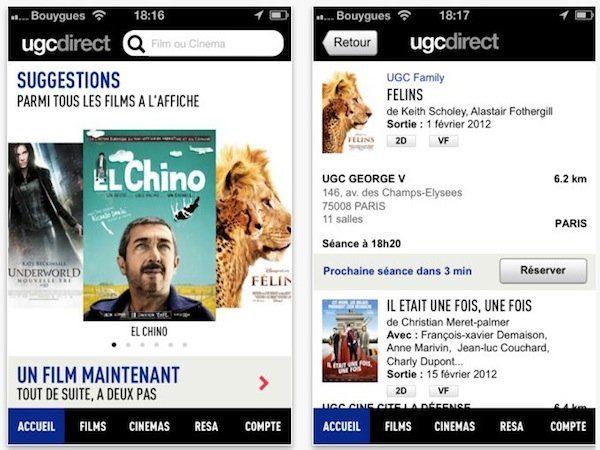
Task: Select the VF badge under Felins
Action: (443, 141)
